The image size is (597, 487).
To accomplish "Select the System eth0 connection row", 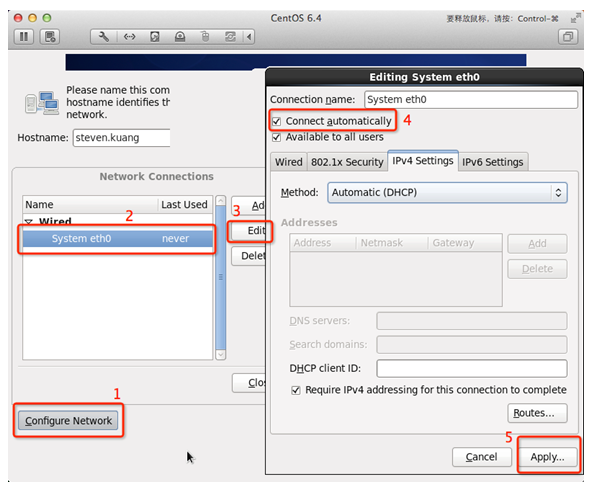I will 118,238.
